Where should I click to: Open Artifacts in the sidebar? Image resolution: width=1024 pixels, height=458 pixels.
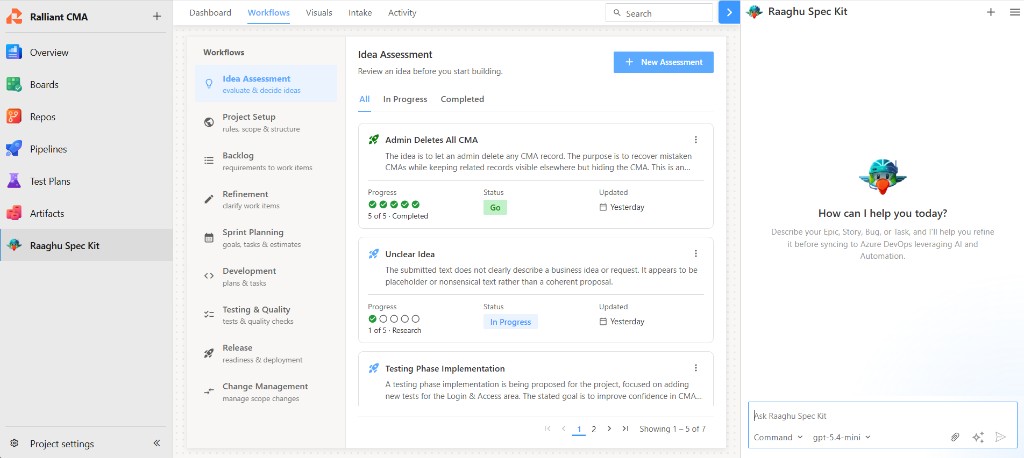coord(86,213)
